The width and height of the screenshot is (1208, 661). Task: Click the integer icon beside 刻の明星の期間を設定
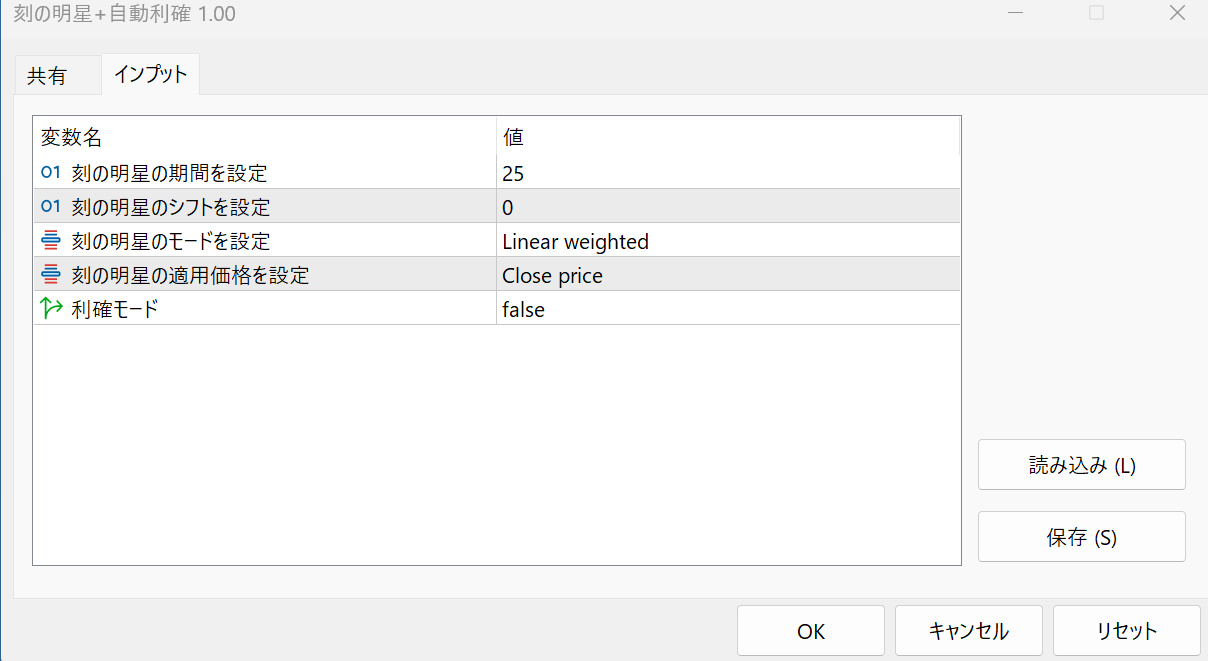[51, 173]
